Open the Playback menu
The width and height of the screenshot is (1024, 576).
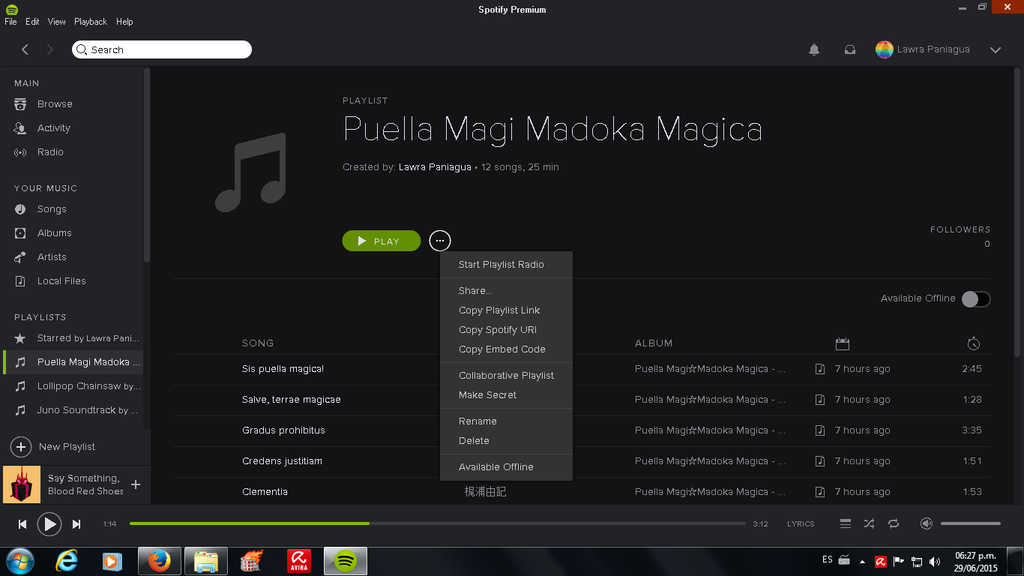click(x=90, y=22)
